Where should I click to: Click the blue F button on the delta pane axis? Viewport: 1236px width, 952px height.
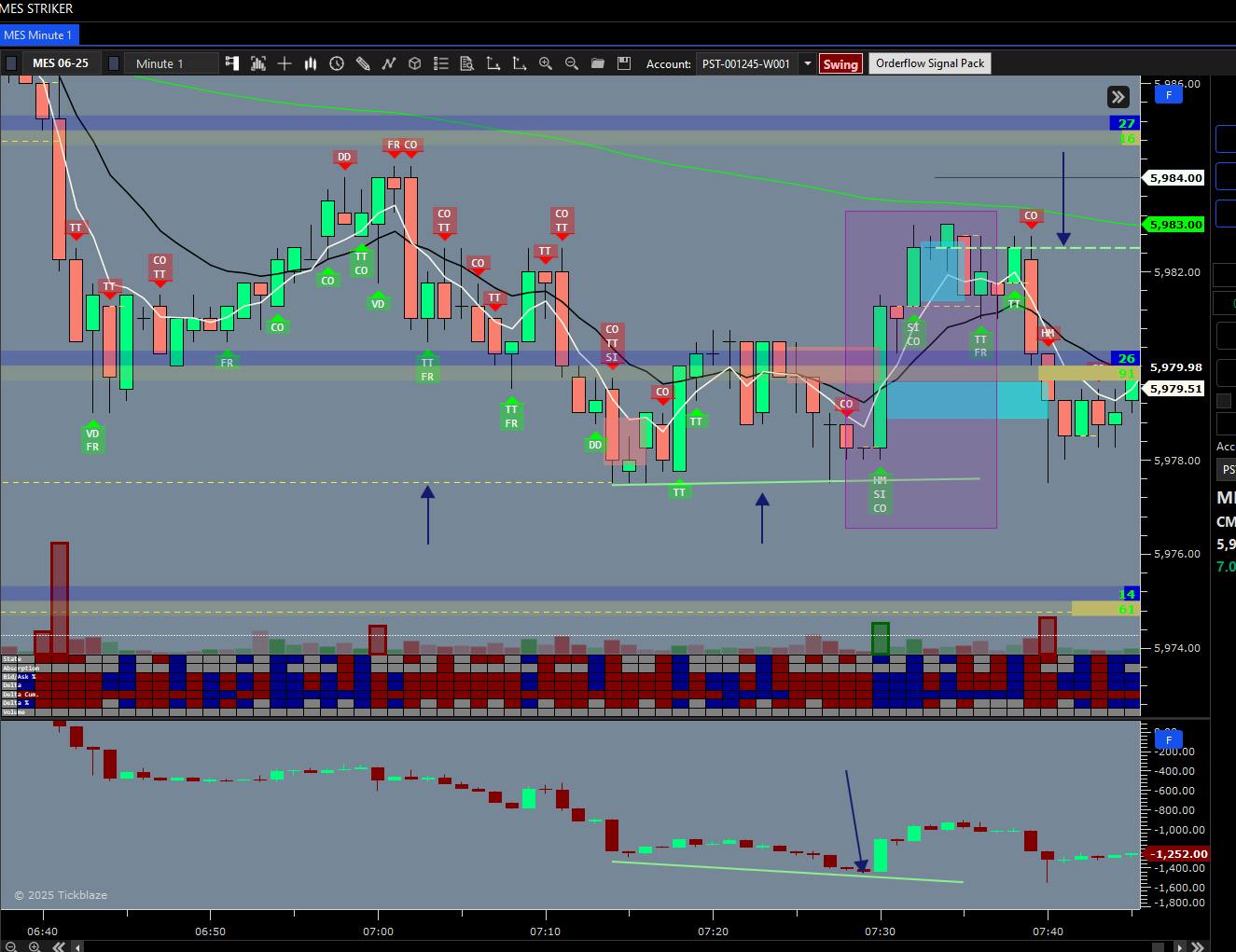[1168, 740]
